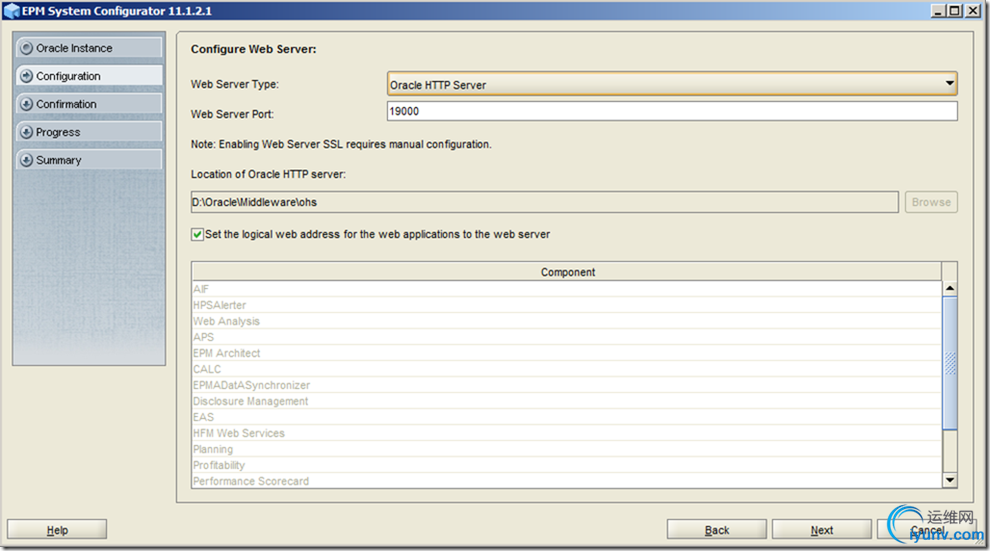Click the Confirmation step arrow icon
This screenshot has height=551, width=990.
tap(27, 104)
